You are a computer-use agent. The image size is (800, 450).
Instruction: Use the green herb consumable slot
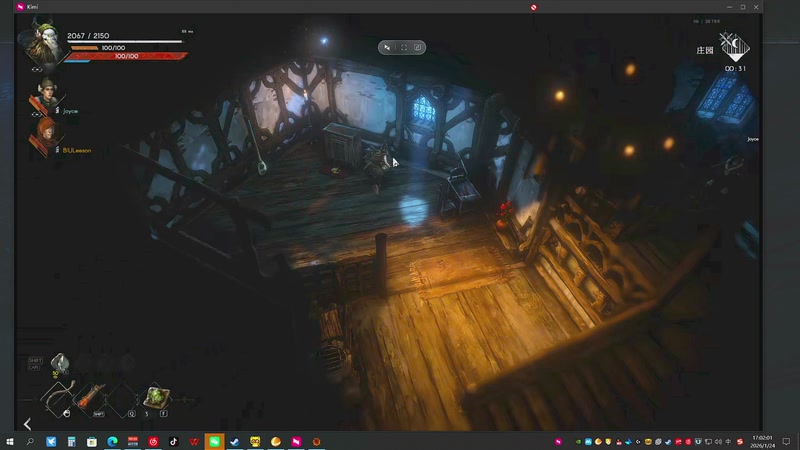click(156, 397)
